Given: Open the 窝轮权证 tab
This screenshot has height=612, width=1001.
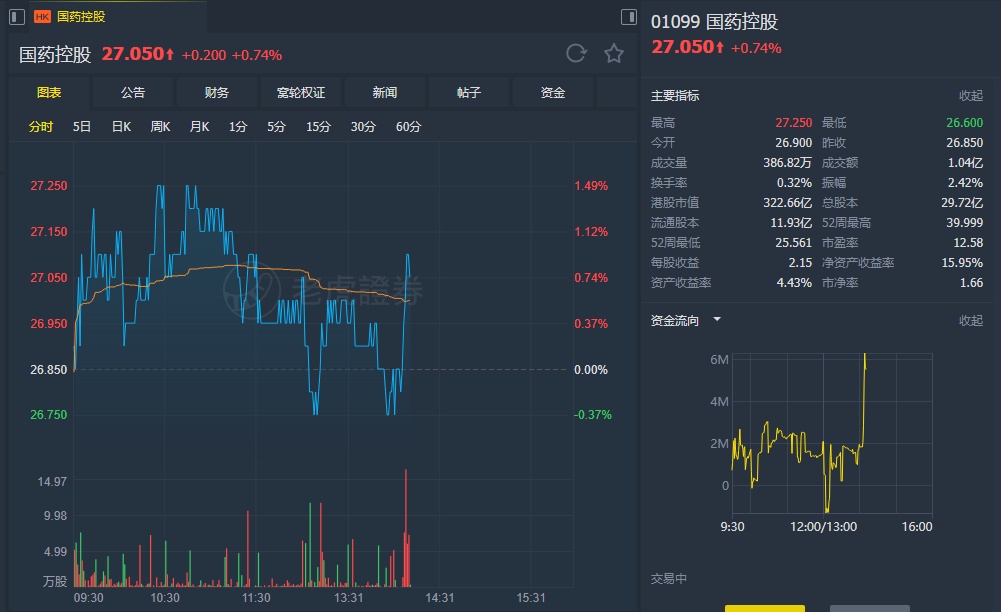Looking at the screenshot, I should point(301,93).
